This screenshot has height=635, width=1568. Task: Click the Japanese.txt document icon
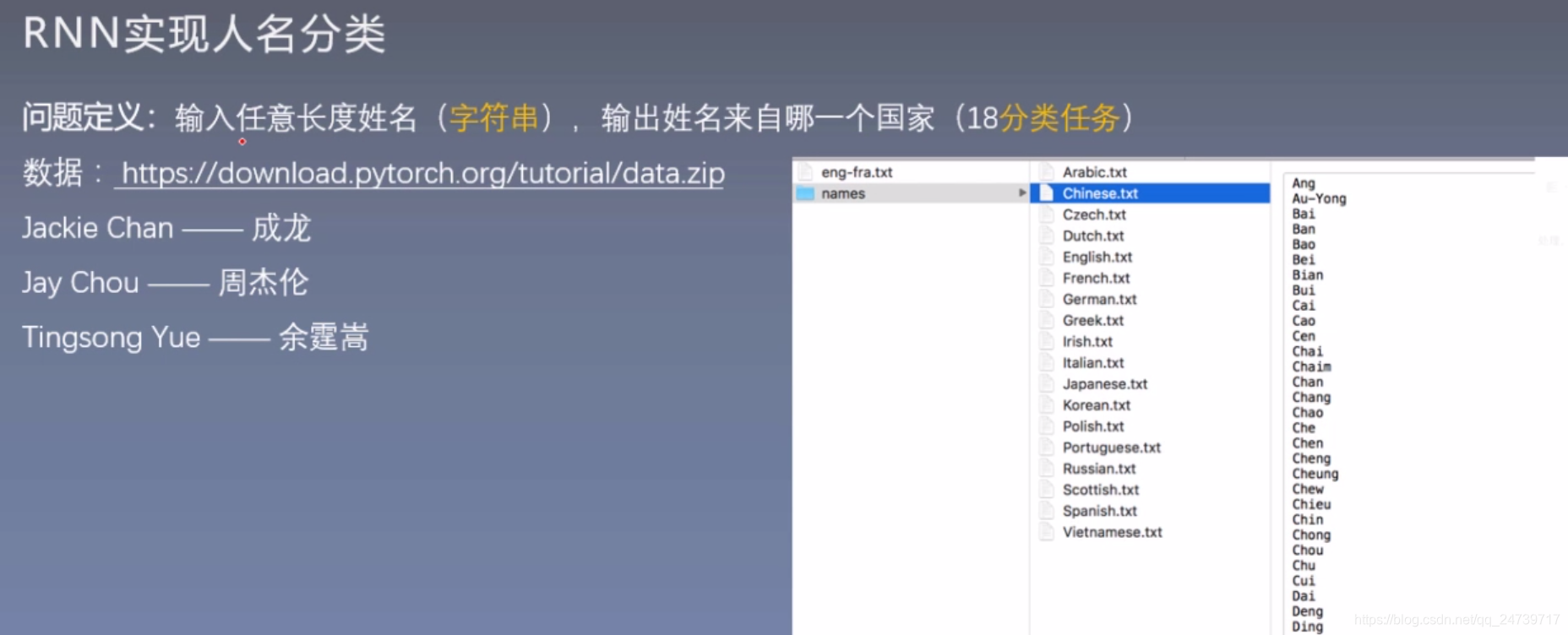click(1047, 383)
